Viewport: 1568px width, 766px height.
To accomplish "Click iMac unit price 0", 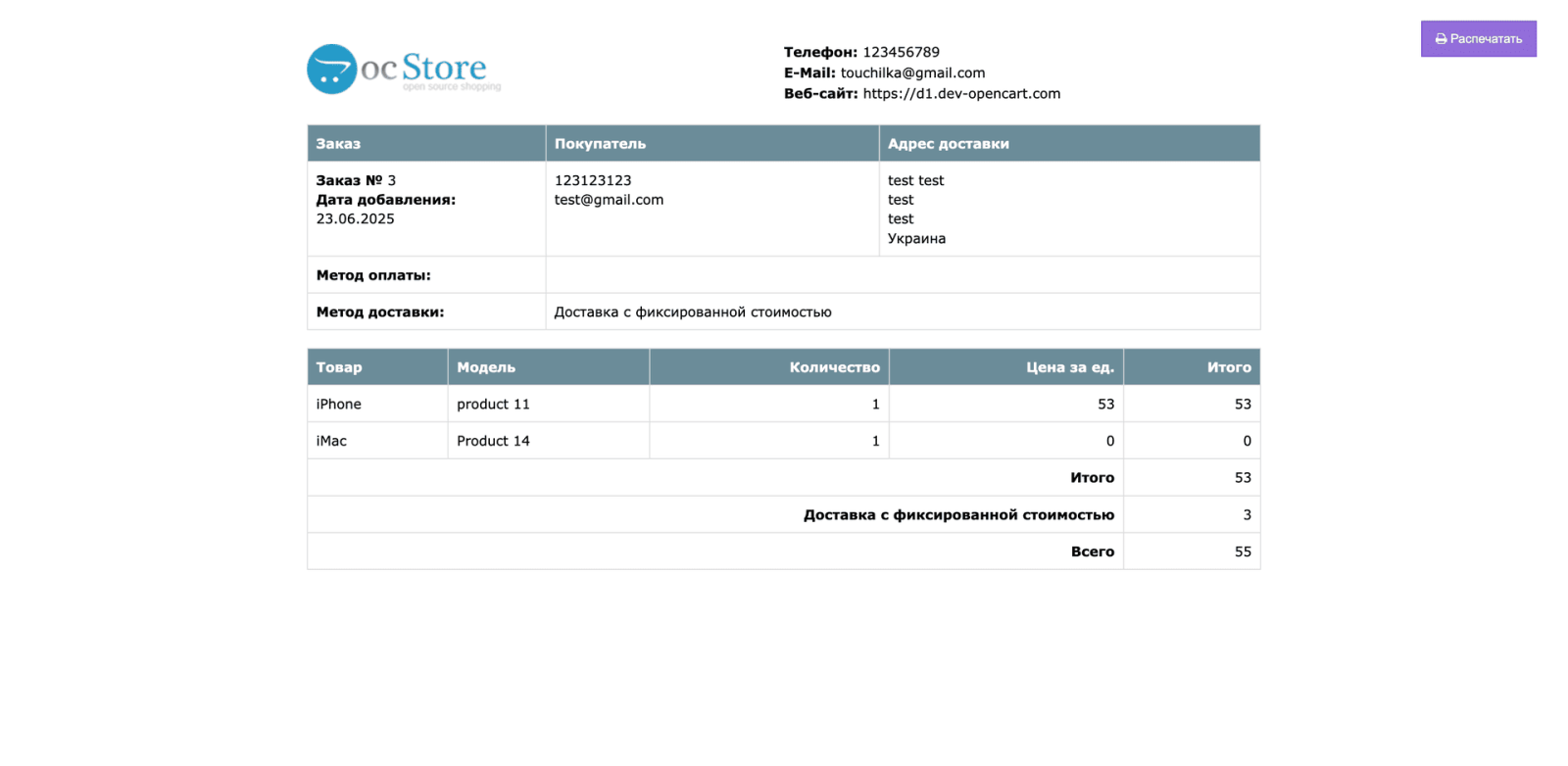I will (x=1109, y=441).
